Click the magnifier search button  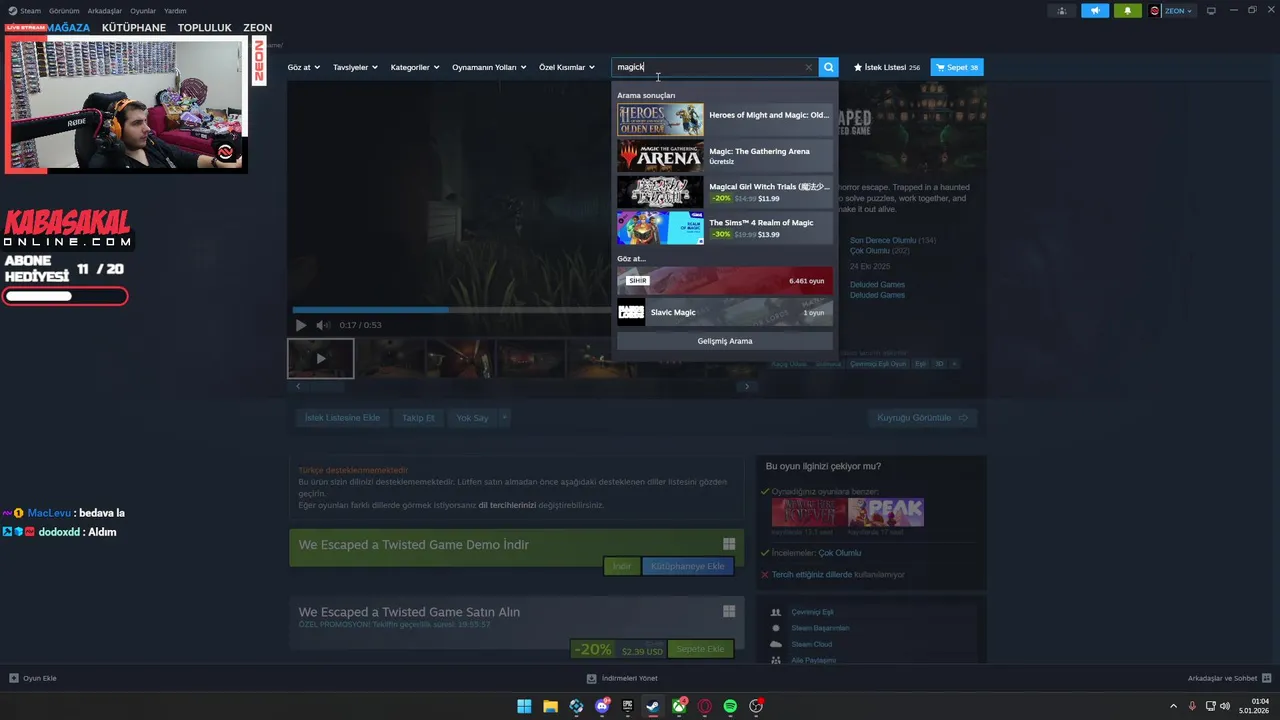point(828,67)
